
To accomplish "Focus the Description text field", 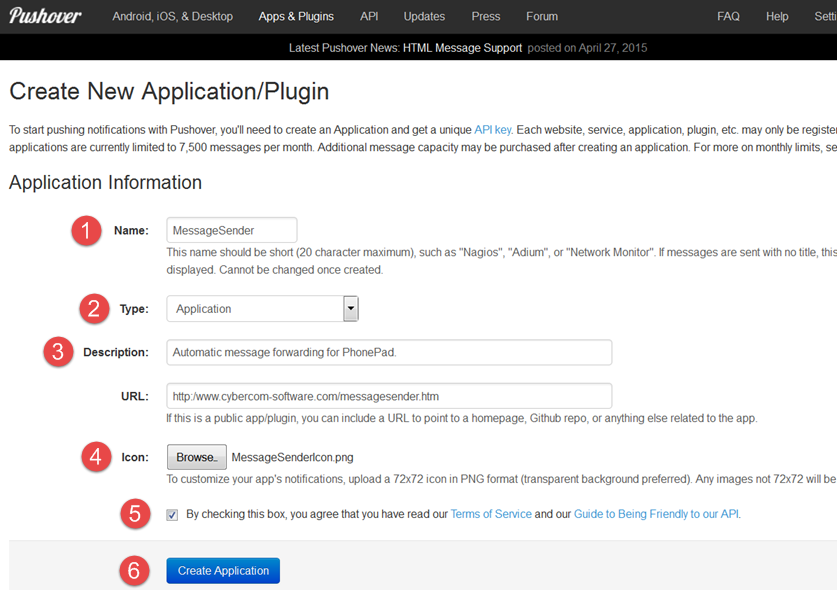I will point(389,352).
